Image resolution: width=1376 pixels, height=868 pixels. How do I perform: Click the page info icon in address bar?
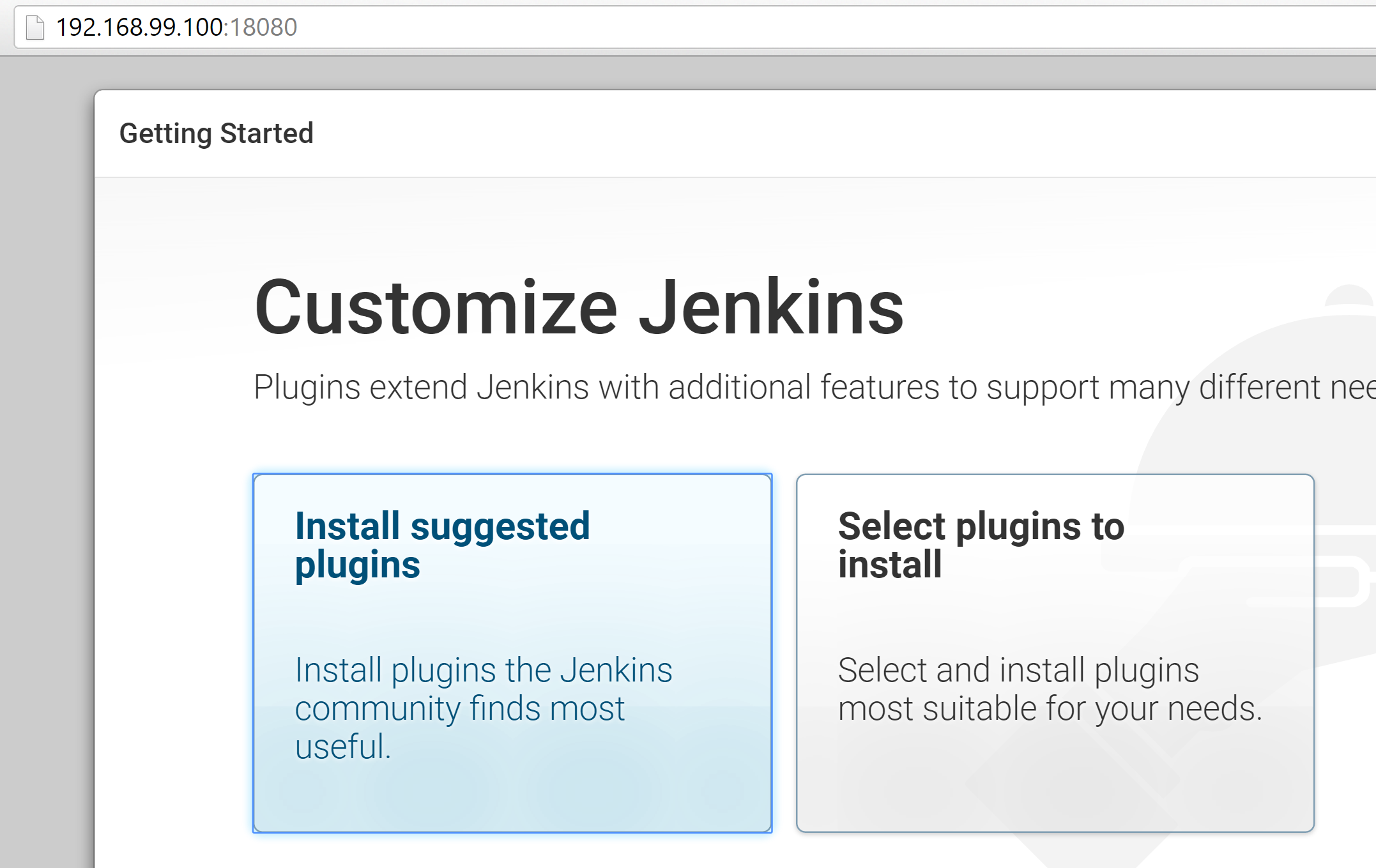[35, 27]
